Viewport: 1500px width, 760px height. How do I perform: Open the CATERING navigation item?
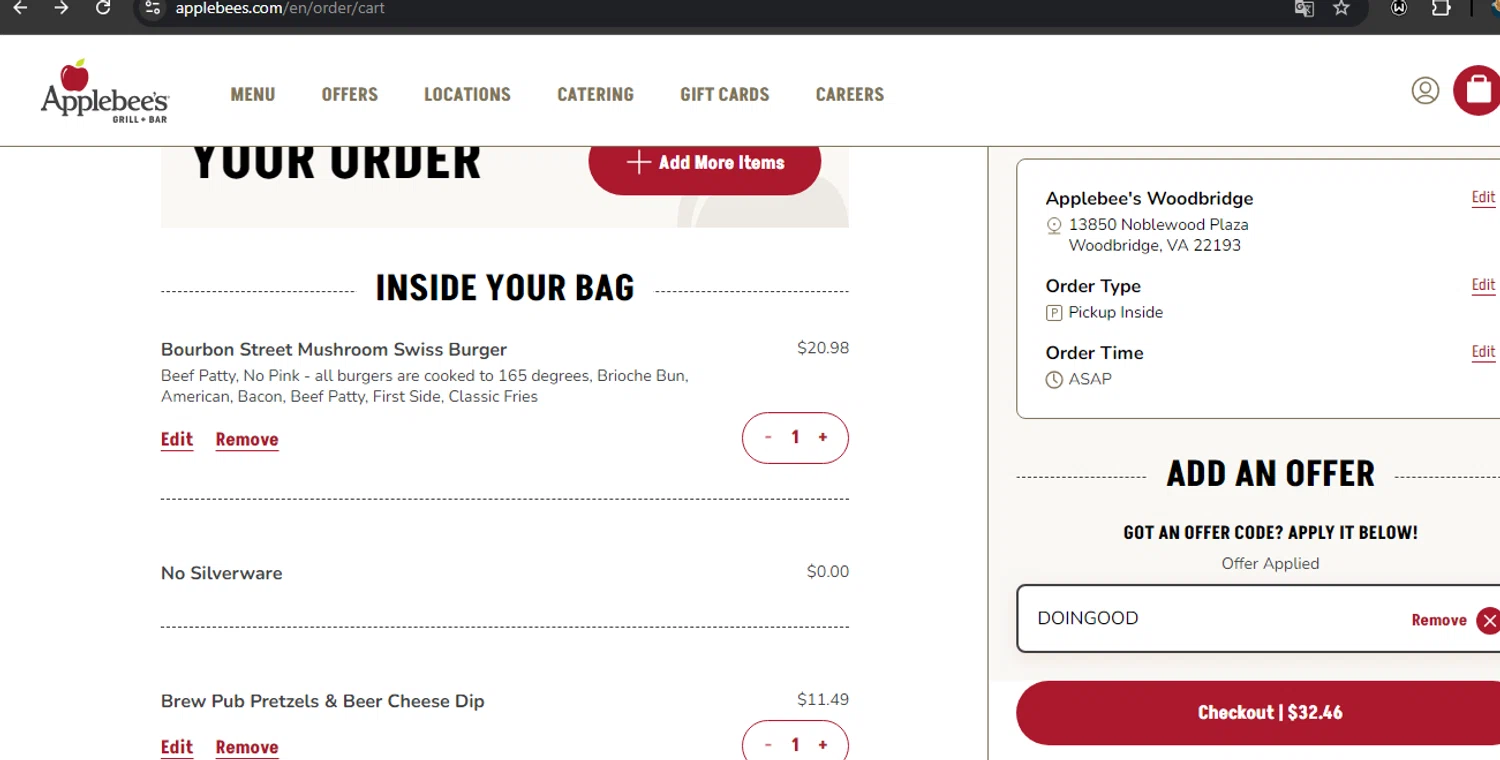coord(595,94)
